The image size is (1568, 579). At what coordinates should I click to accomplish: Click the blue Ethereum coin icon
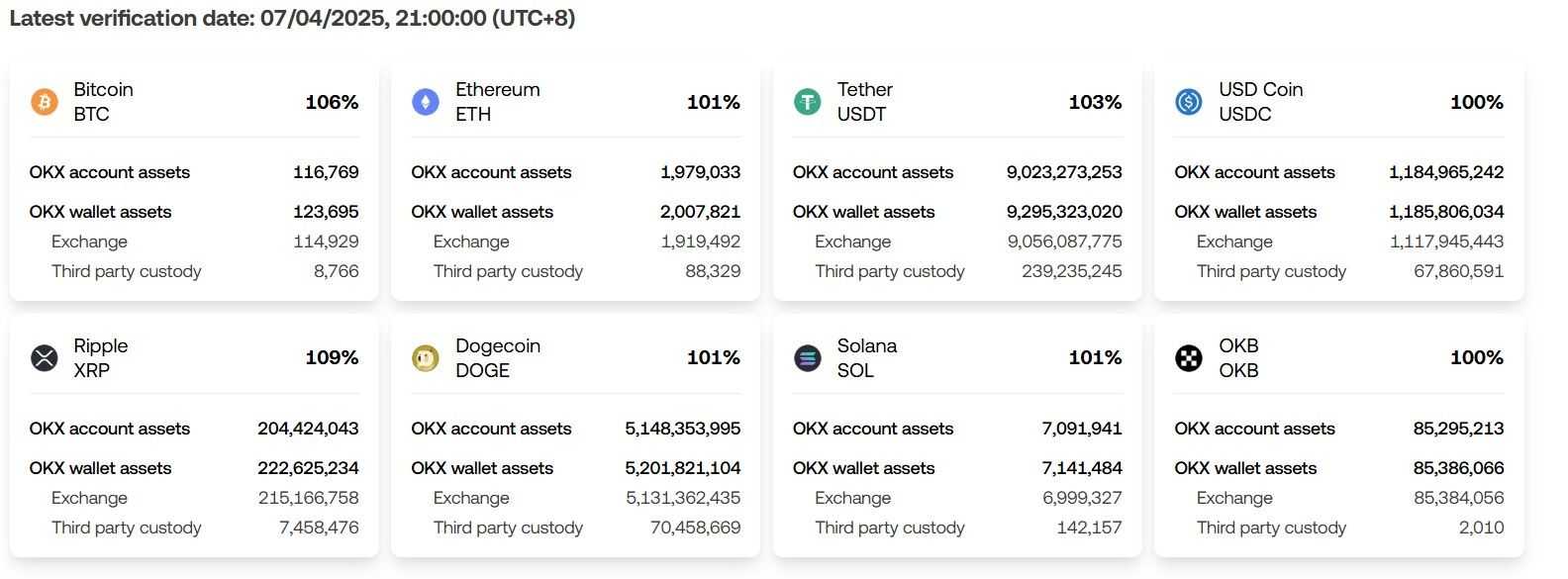point(426,102)
